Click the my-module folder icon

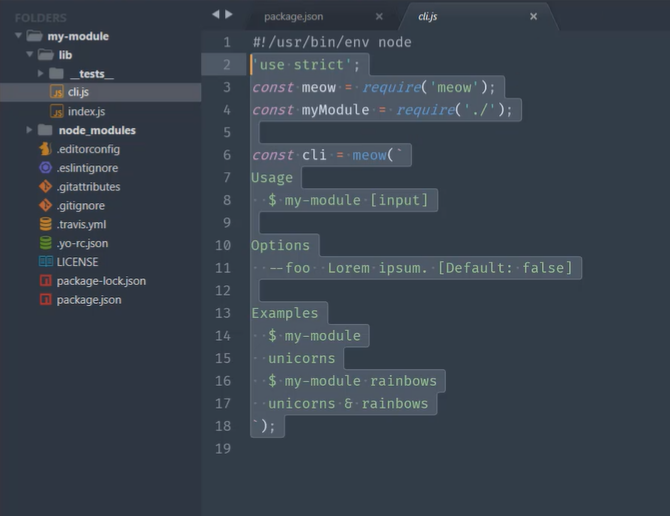click(35, 36)
